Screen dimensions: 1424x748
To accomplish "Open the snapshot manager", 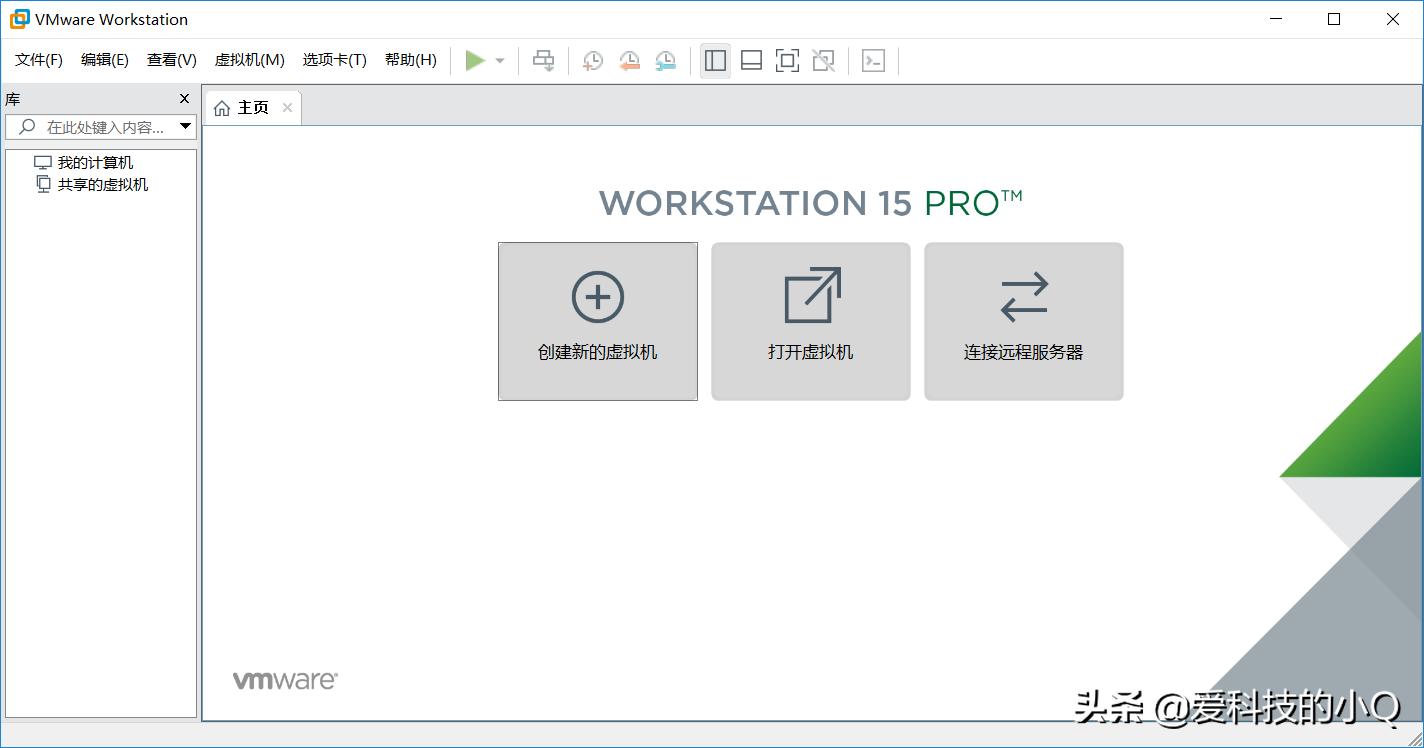I will tap(665, 60).
